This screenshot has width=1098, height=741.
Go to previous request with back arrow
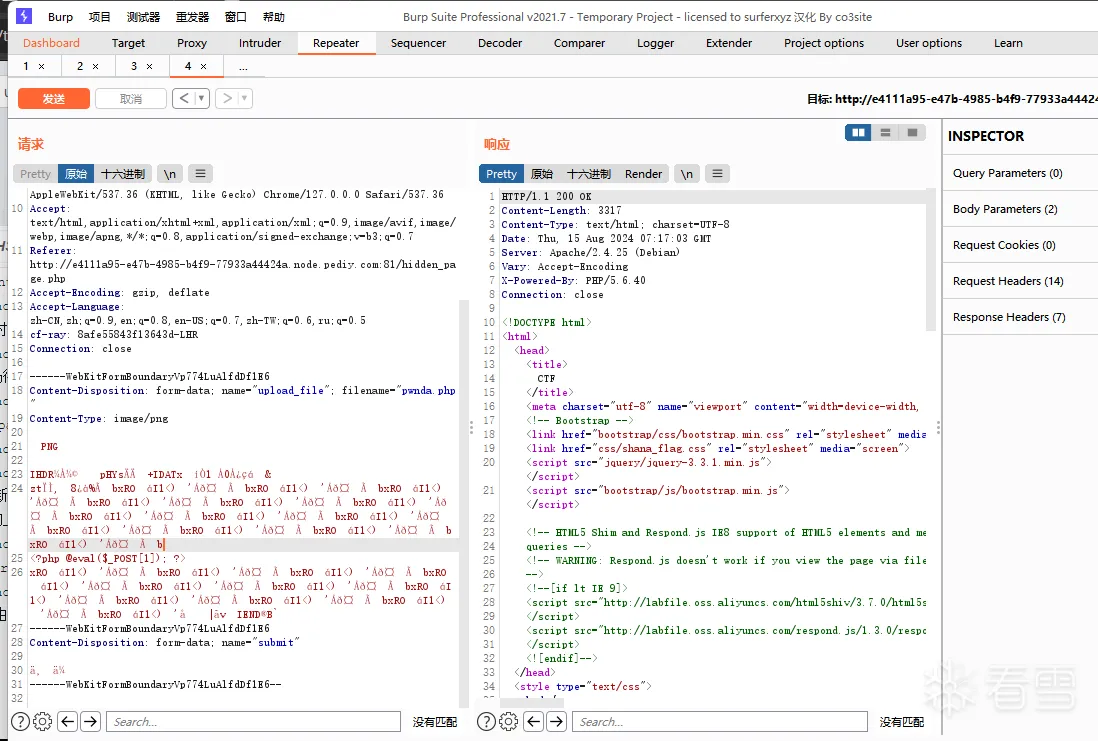pyautogui.click(x=184, y=99)
